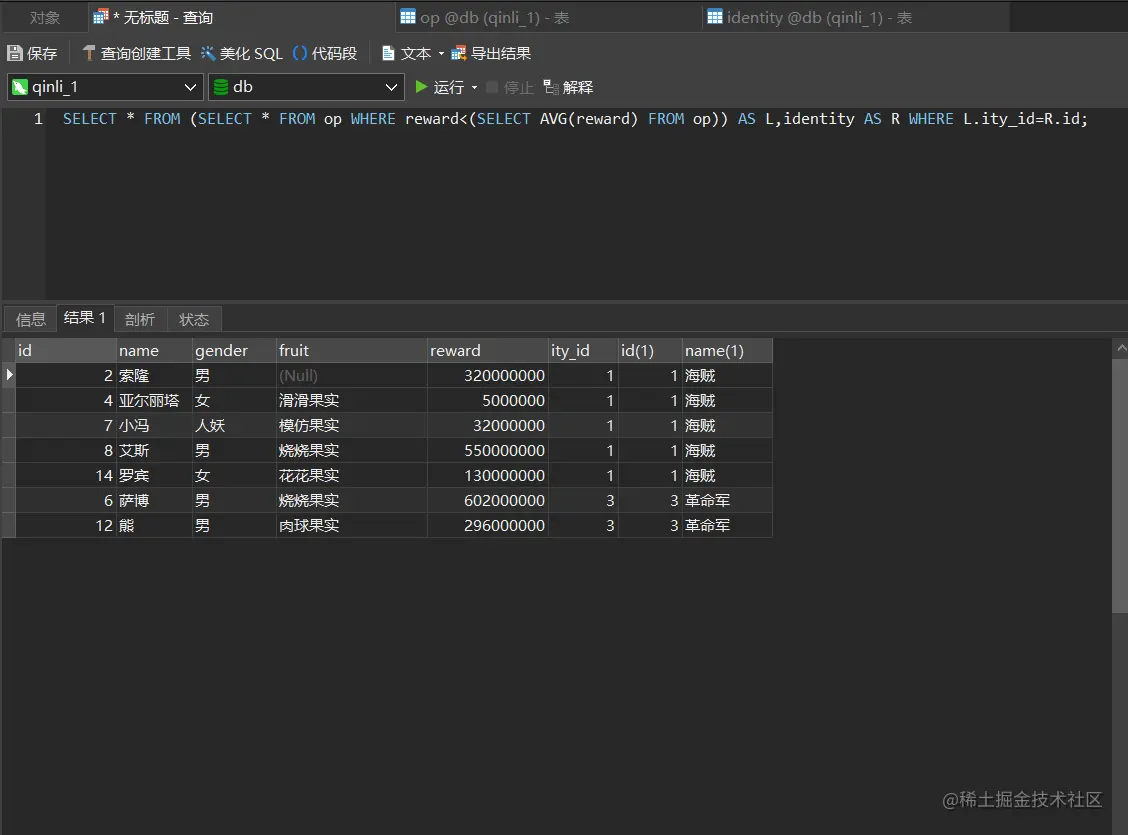Beautify SQL with 美化 SQL
The image size is (1128, 835).
click(242, 53)
